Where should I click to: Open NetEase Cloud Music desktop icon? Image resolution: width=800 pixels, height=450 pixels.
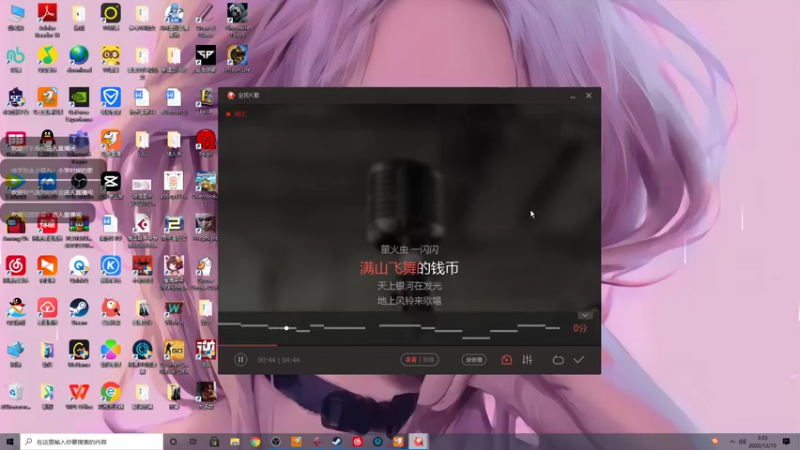point(16,269)
